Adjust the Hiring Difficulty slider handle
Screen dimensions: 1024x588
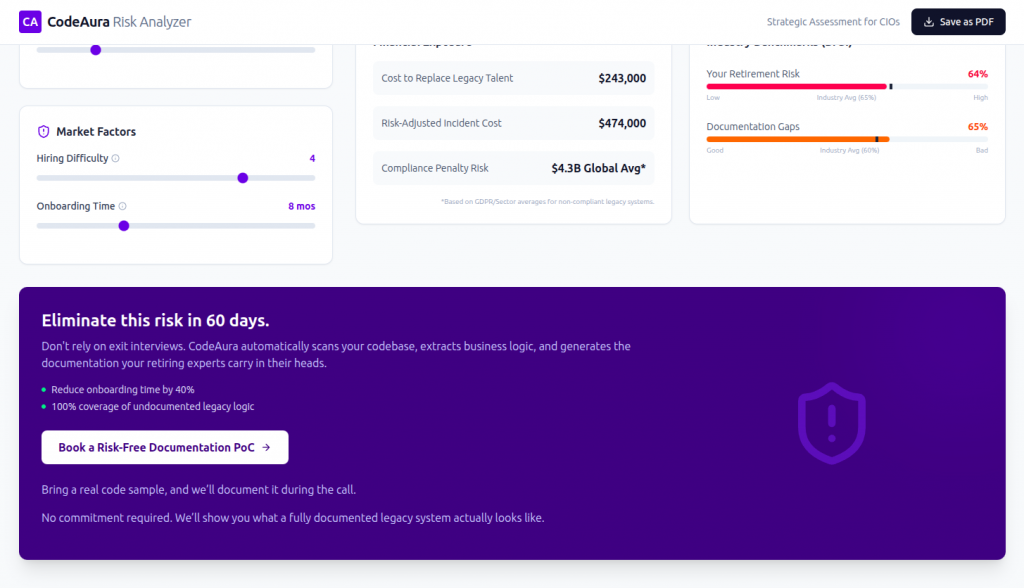click(242, 178)
